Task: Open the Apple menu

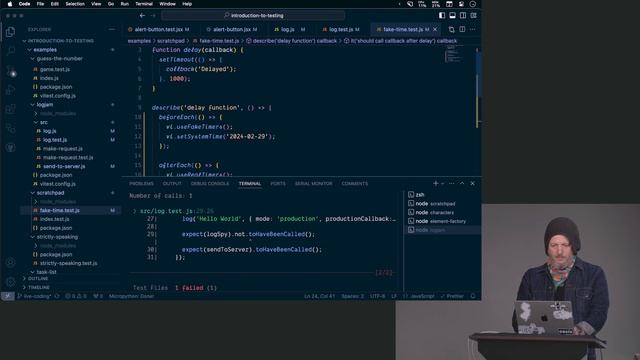Action: 9,4
